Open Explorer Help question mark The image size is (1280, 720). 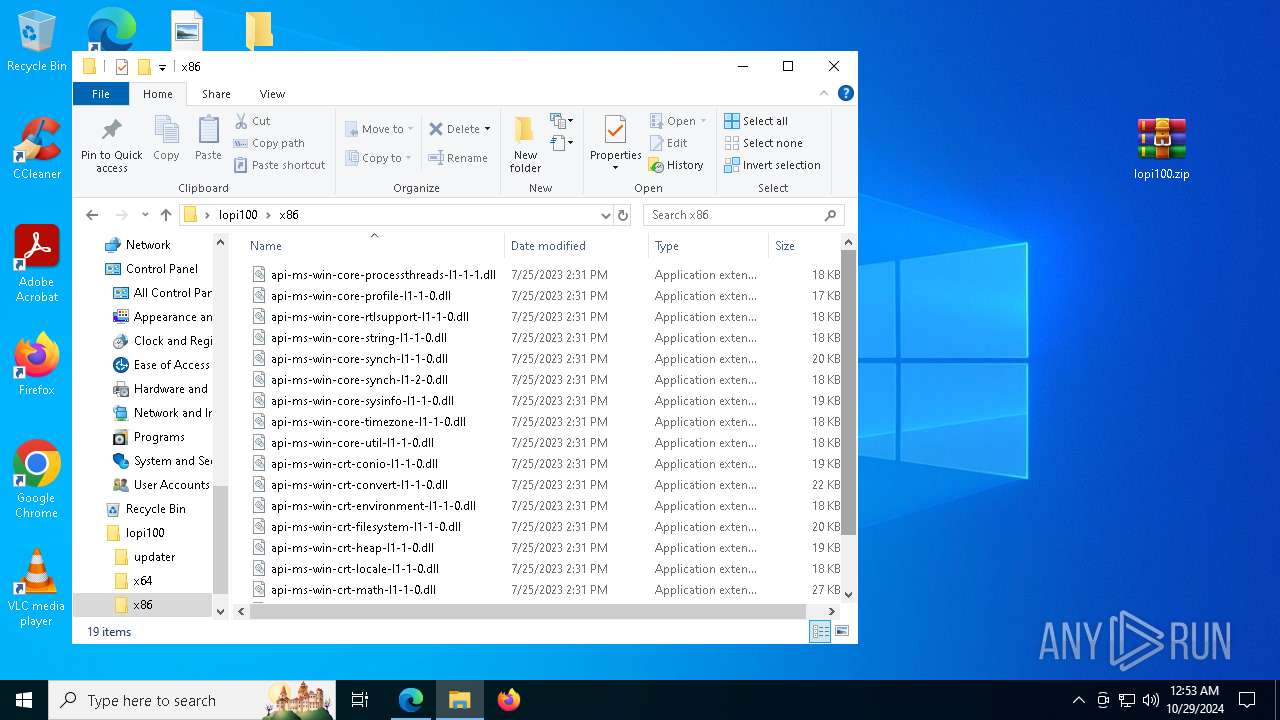(846, 94)
